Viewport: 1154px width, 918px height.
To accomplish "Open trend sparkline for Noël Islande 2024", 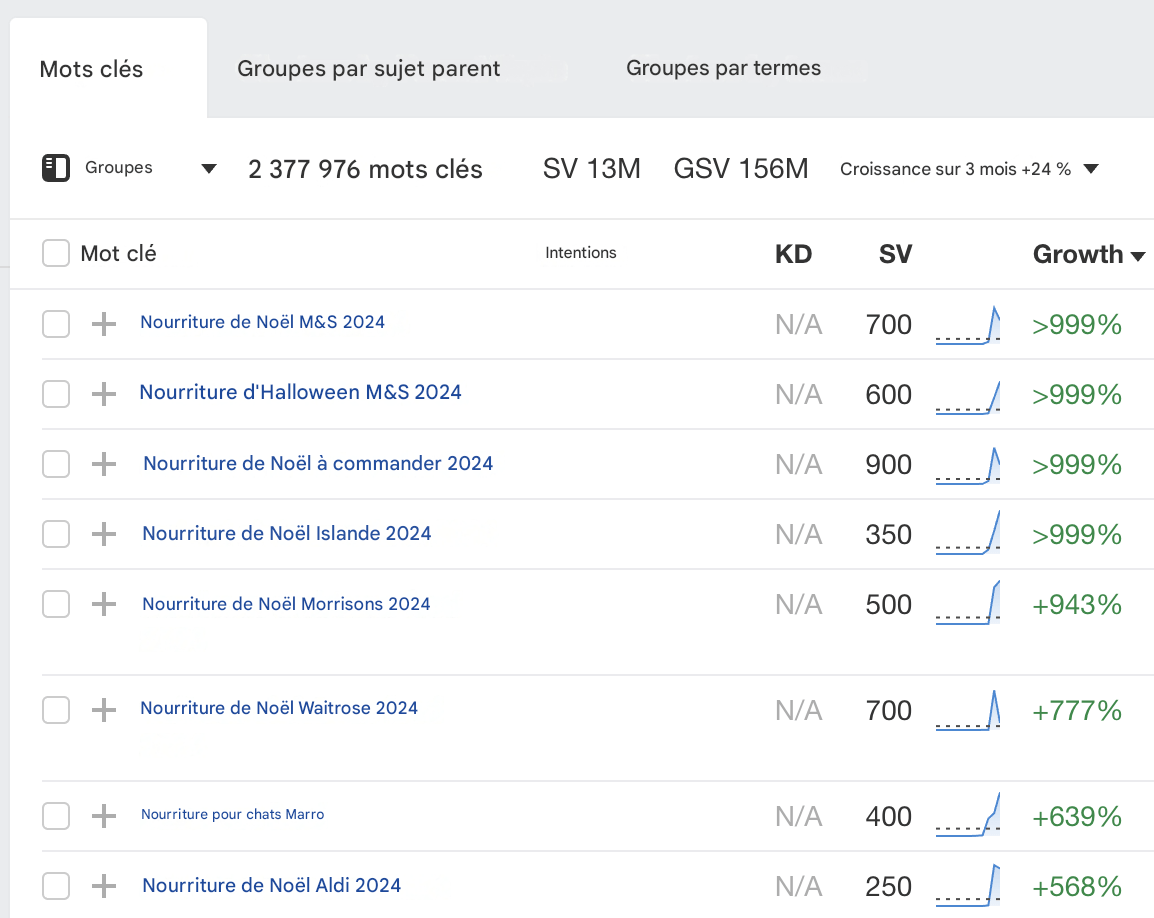I will (x=968, y=533).
